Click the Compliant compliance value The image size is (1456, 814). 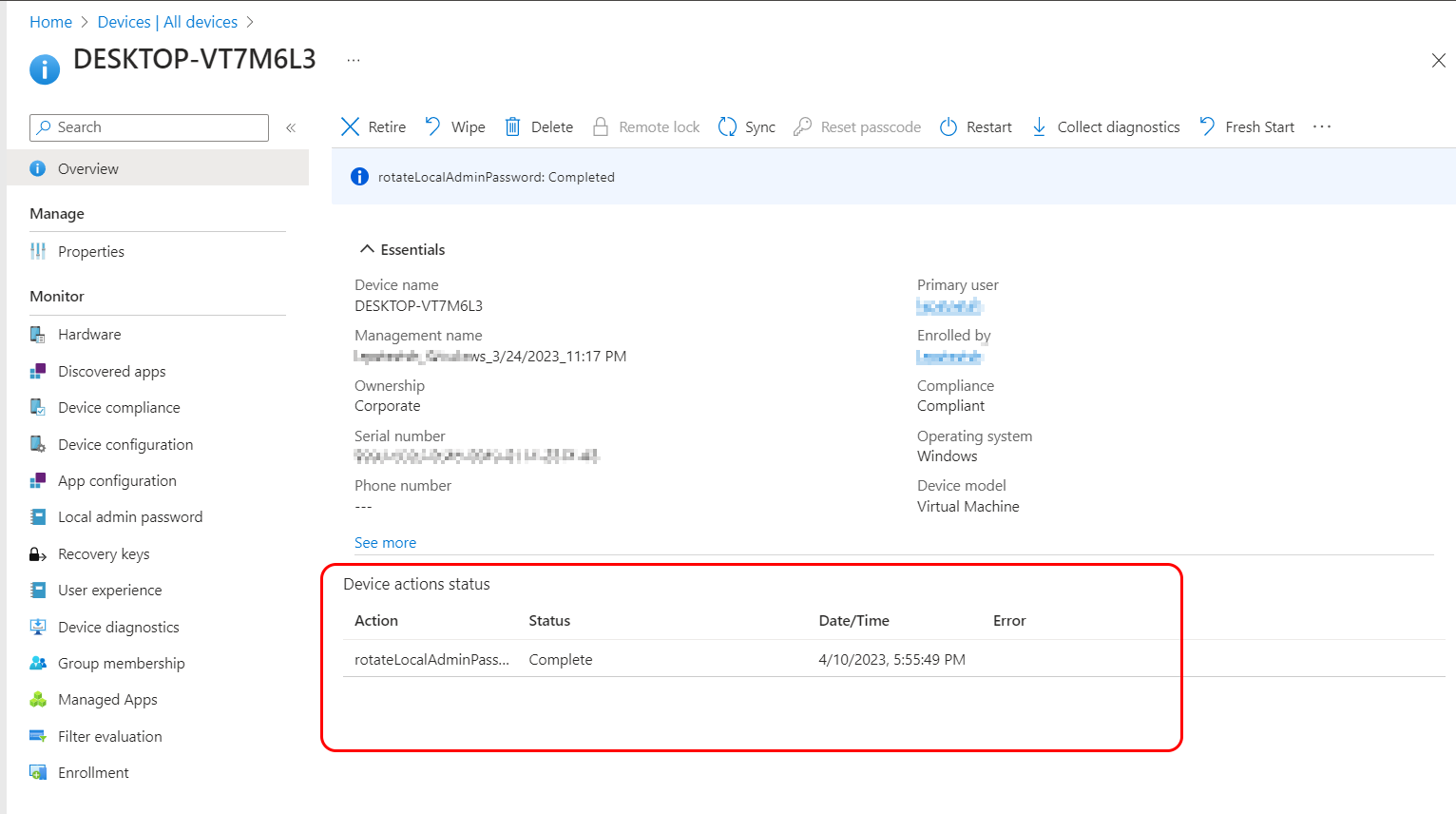pyautogui.click(x=950, y=406)
